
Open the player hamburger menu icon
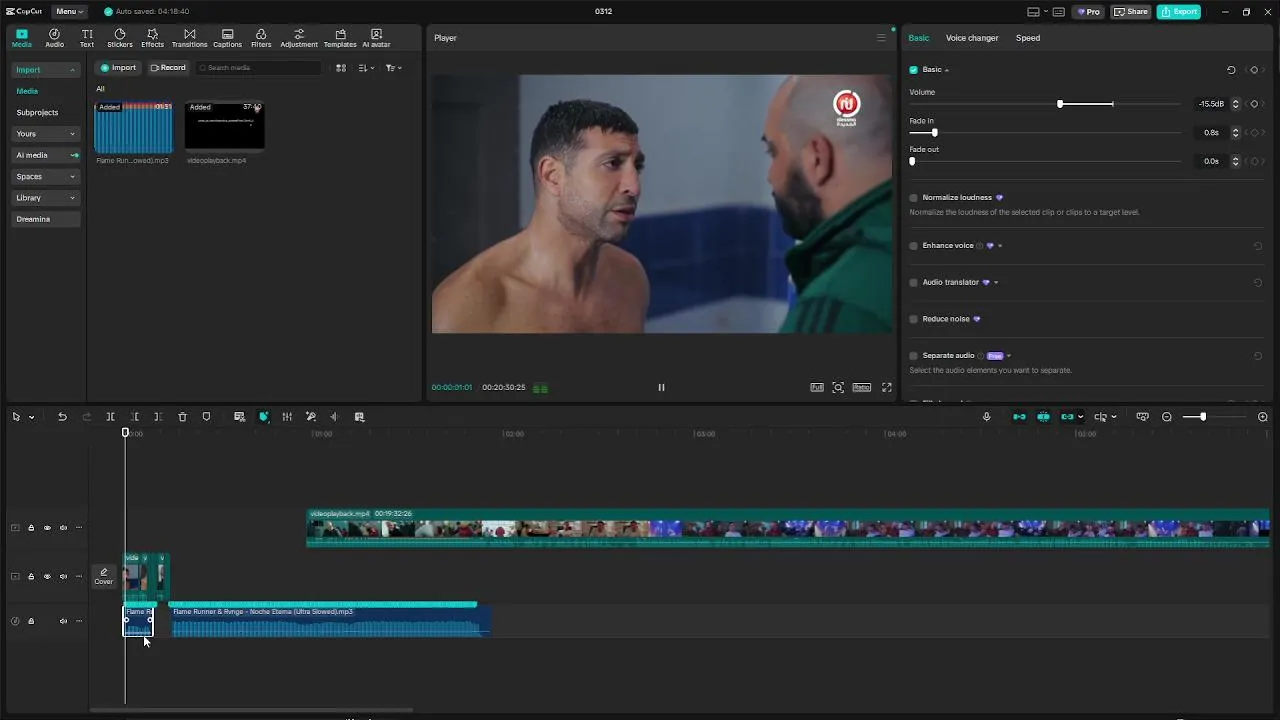point(881,38)
